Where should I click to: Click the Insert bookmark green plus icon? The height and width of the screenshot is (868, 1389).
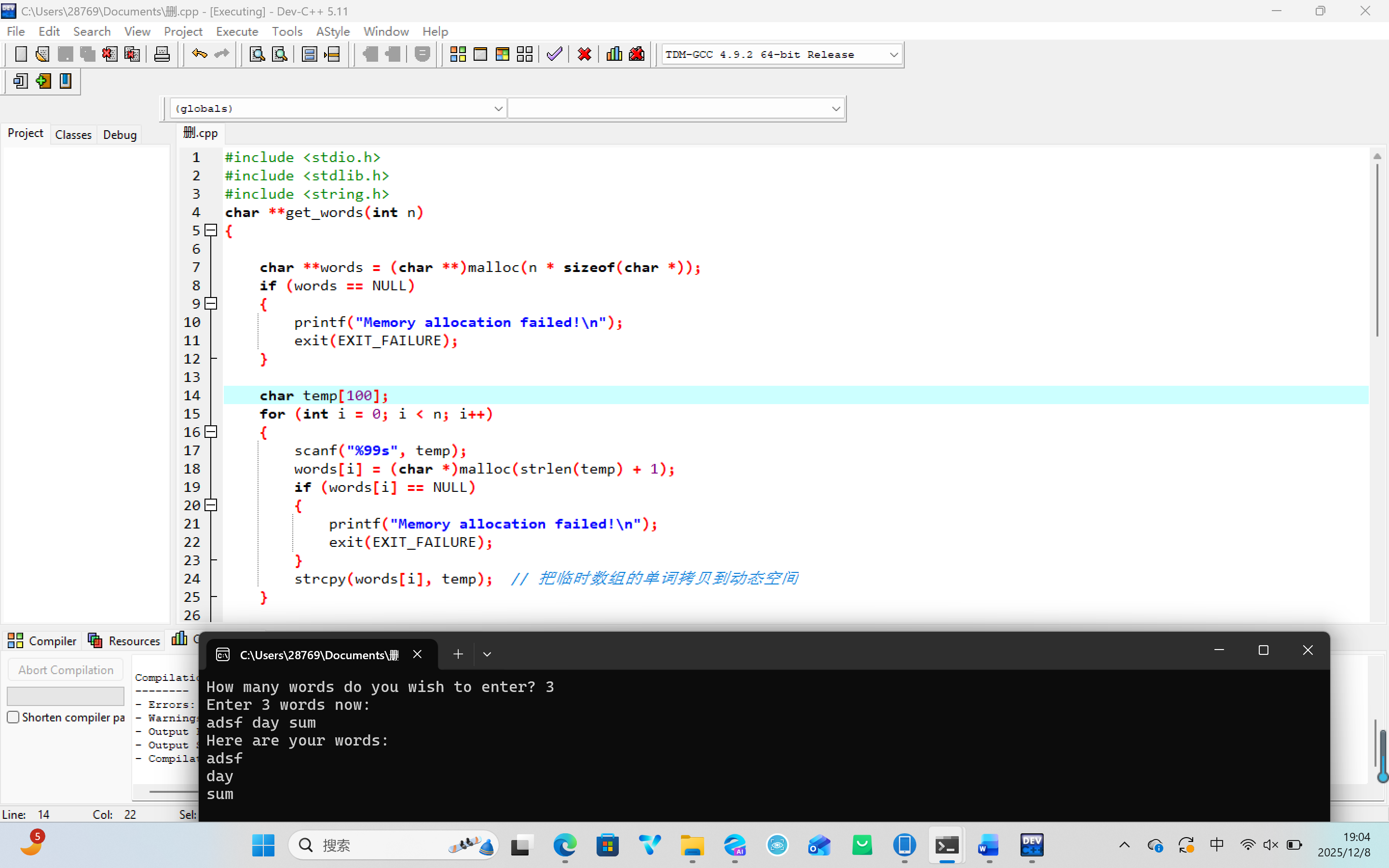43,81
